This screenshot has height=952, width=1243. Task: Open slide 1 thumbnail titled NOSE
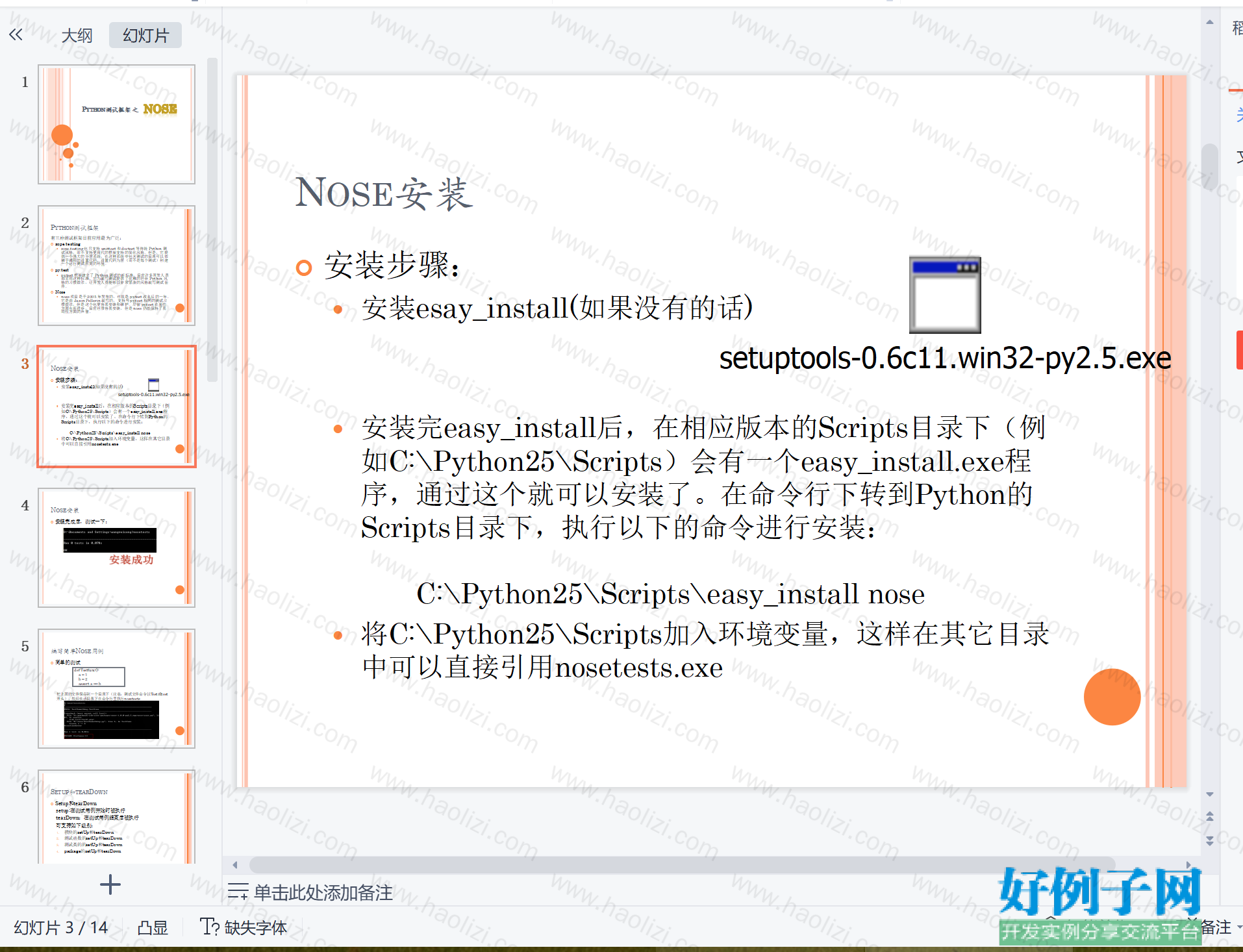pyautogui.click(x=116, y=124)
